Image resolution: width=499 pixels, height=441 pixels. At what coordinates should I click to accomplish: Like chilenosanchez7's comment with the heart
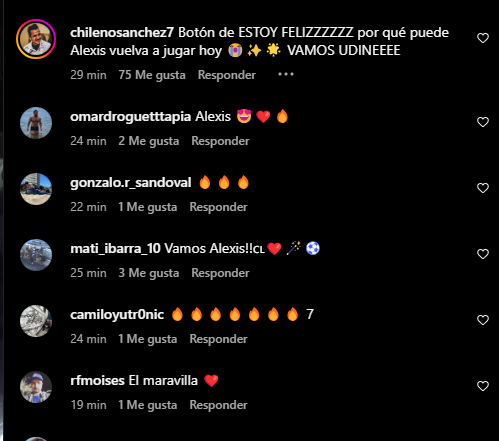483,38
